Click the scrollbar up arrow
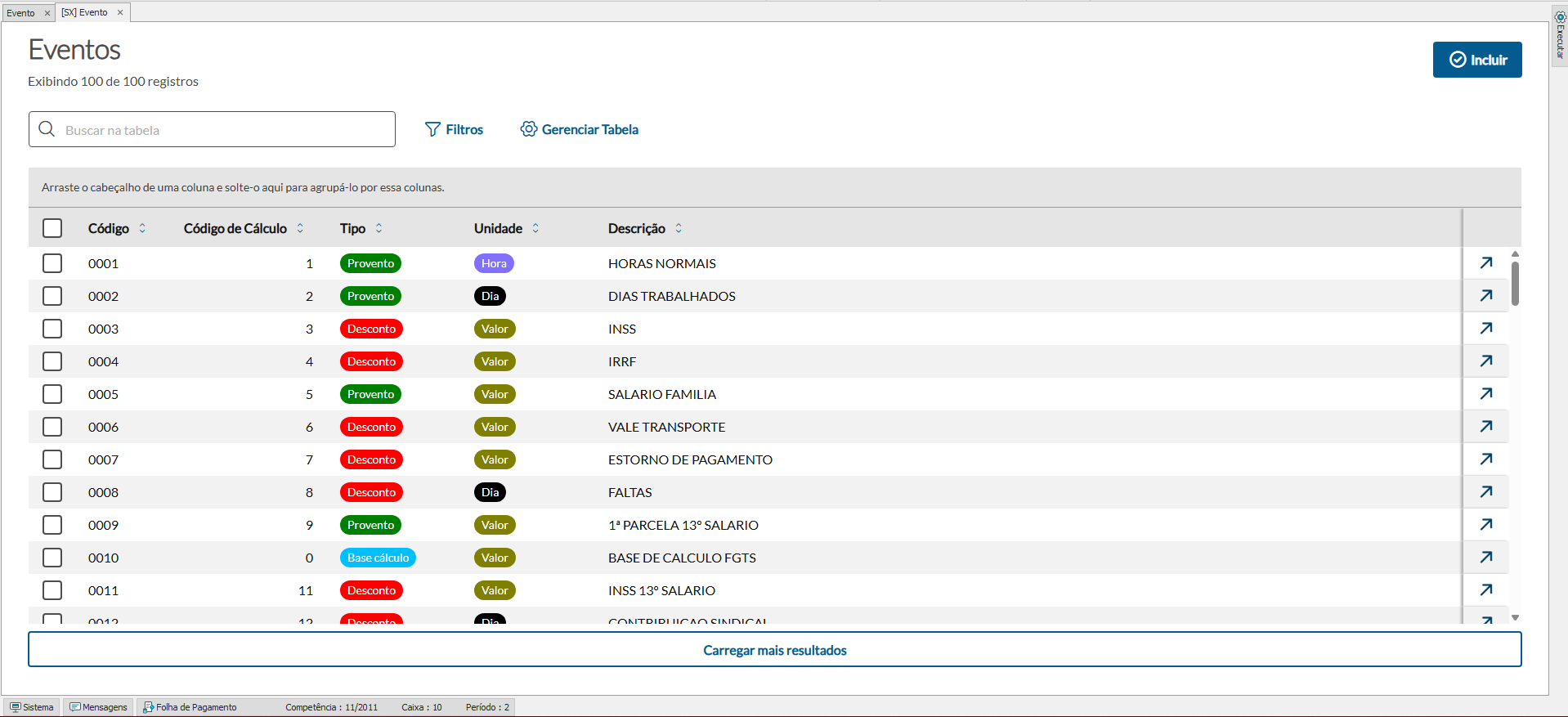The width and height of the screenshot is (1568, 717). pyautogui.click(x=1515, y=254)
